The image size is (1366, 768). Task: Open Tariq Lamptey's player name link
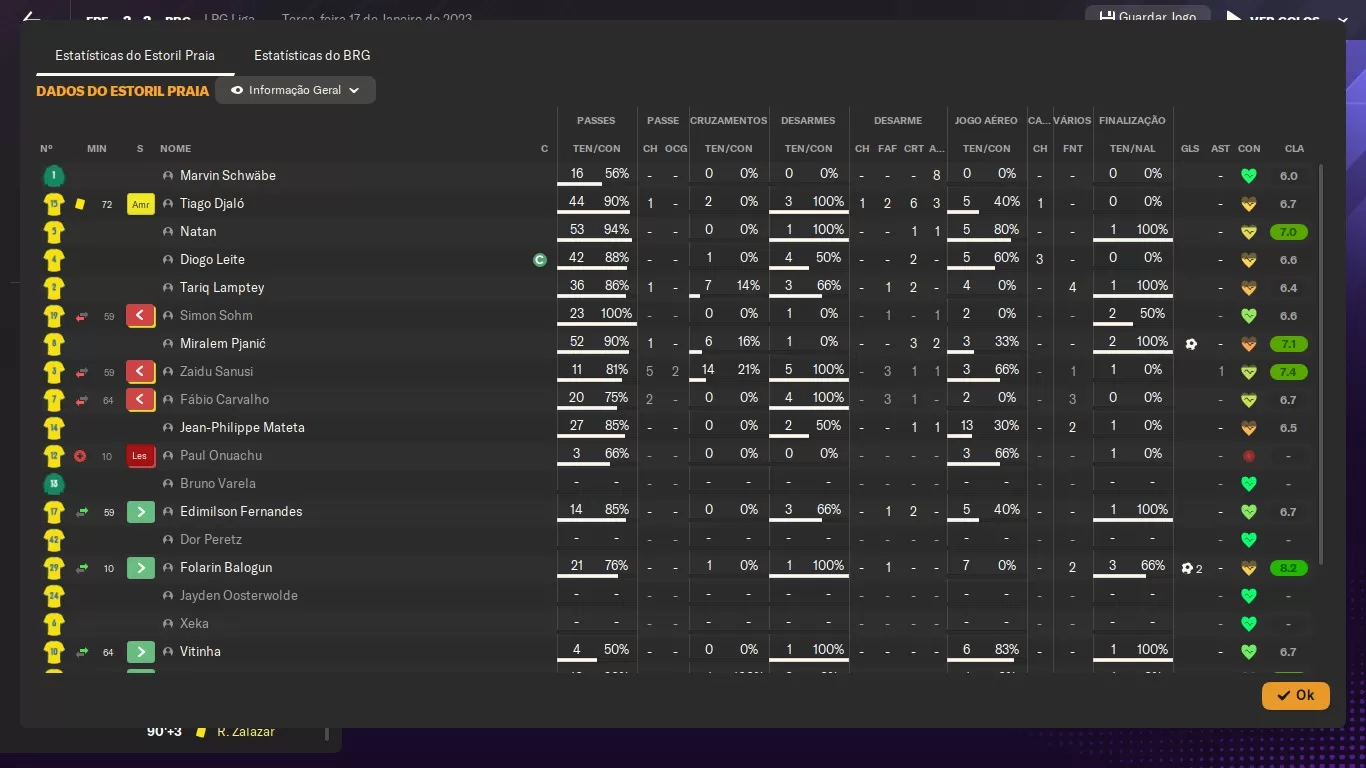click(222, 288)
